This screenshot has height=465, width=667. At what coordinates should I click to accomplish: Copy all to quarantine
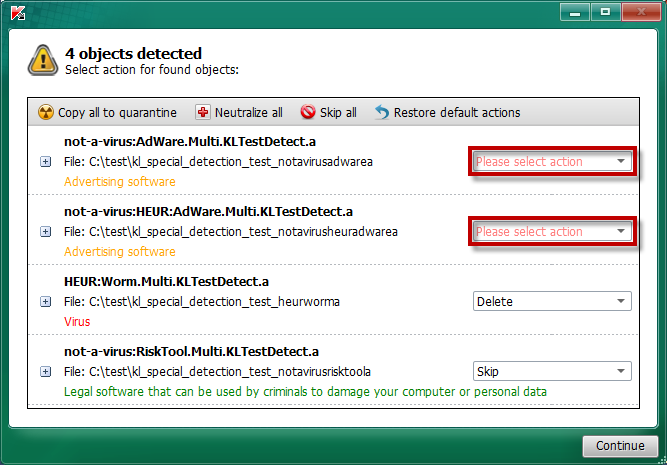tap(107, 112)
